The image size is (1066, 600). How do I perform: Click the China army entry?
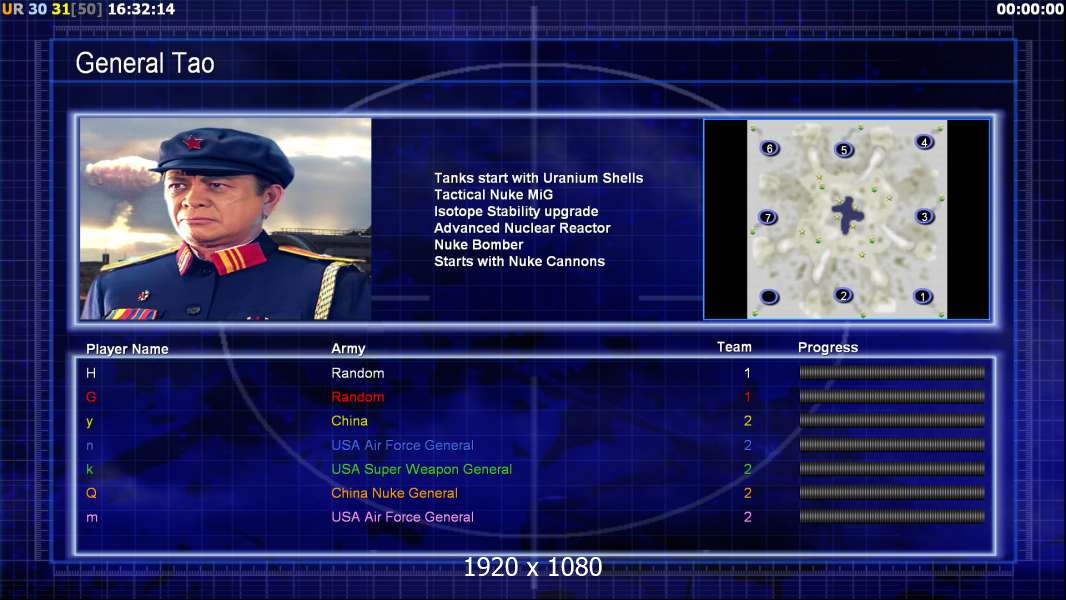[349, 421]
